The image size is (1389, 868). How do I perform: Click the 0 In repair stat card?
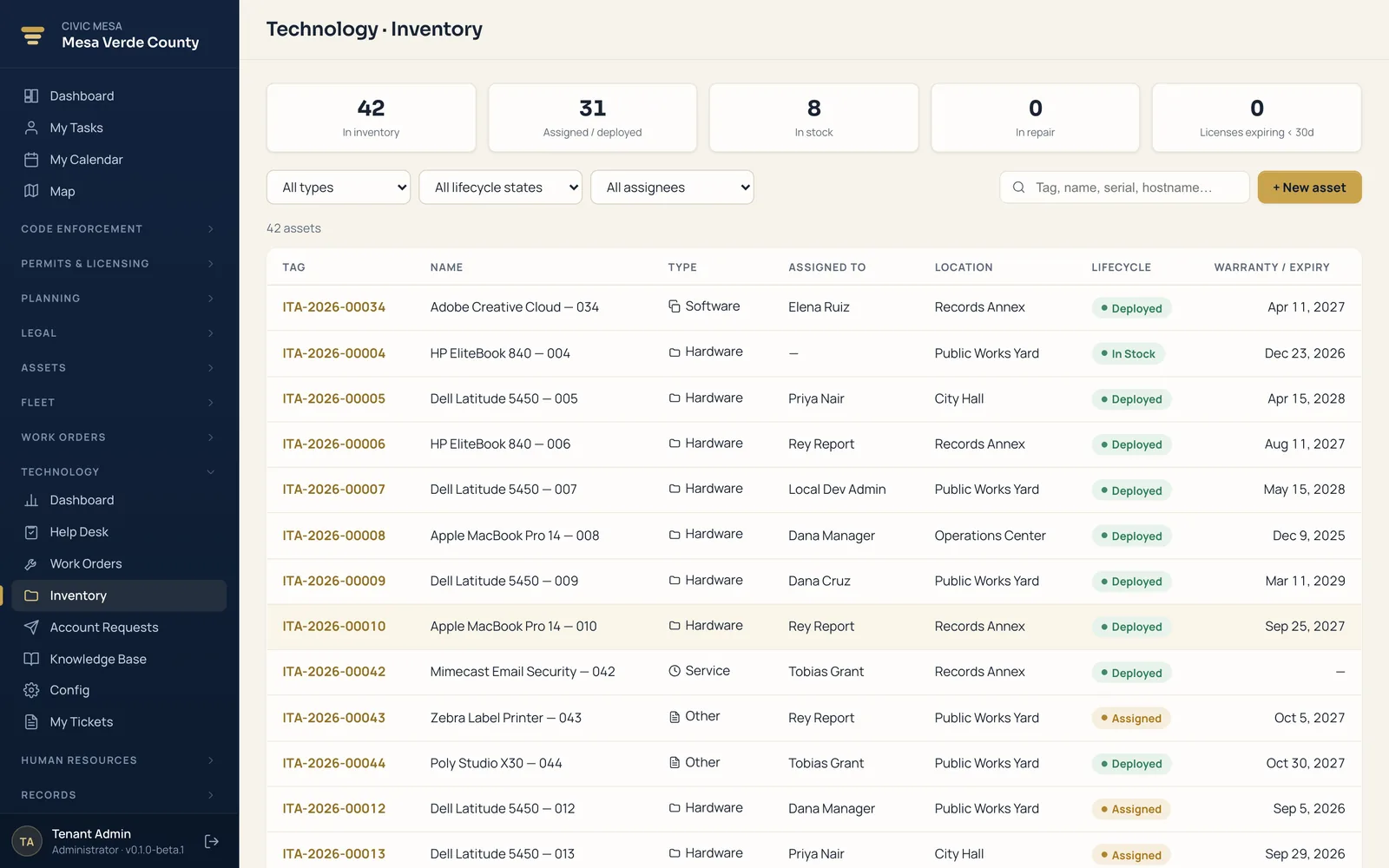(1035, 118)
